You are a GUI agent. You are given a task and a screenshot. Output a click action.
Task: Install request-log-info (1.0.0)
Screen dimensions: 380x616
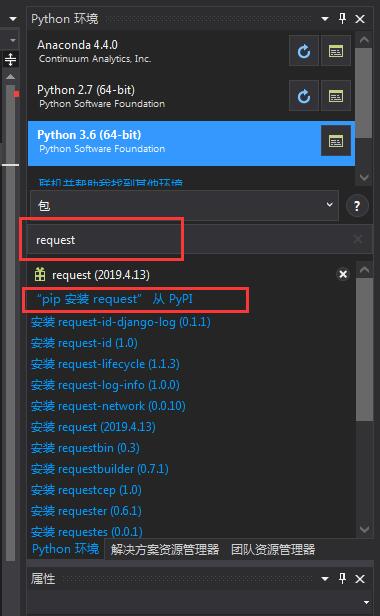point(105,385)
